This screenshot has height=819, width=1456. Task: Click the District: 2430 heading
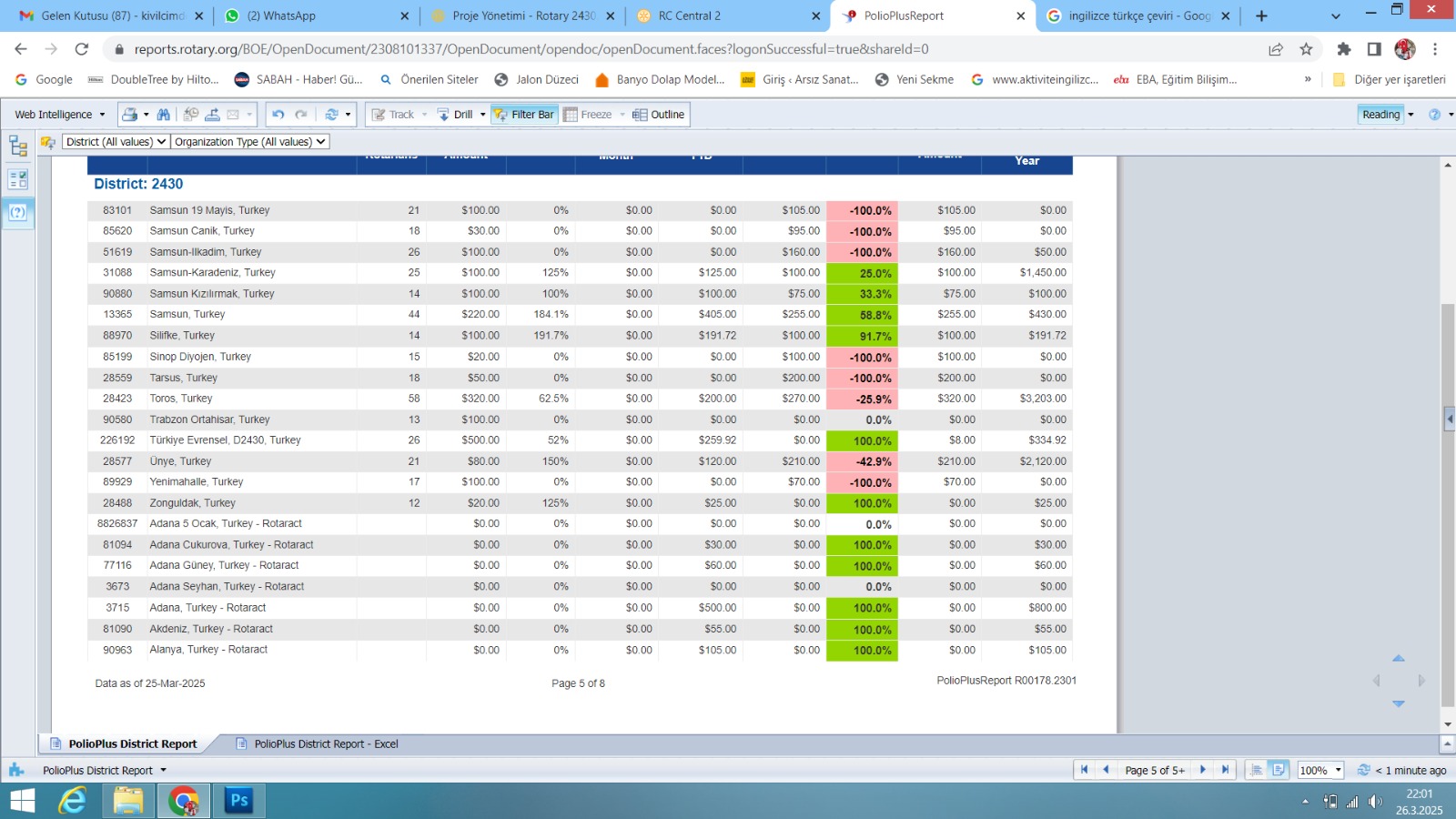point(138,184)
